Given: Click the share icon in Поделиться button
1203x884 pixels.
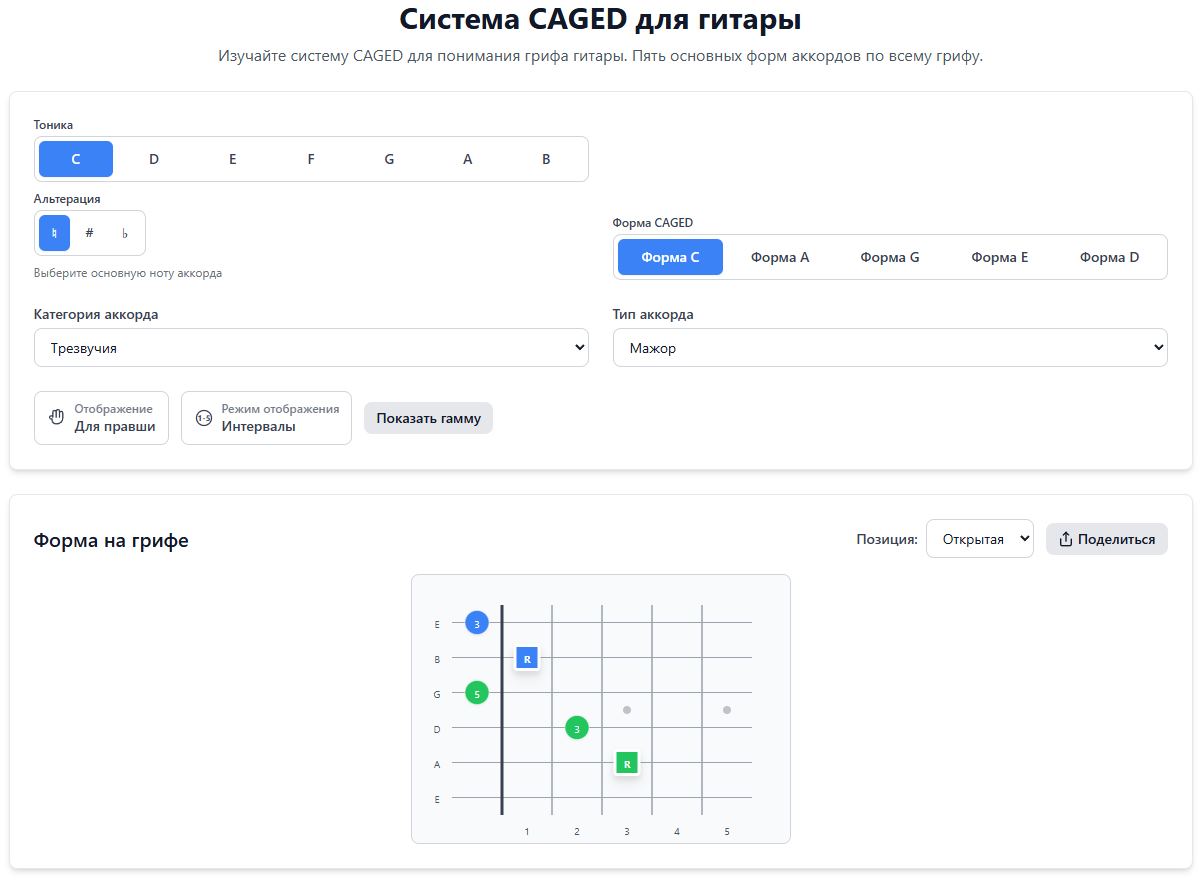Looking at the screenshot, I should point(1066,539).
